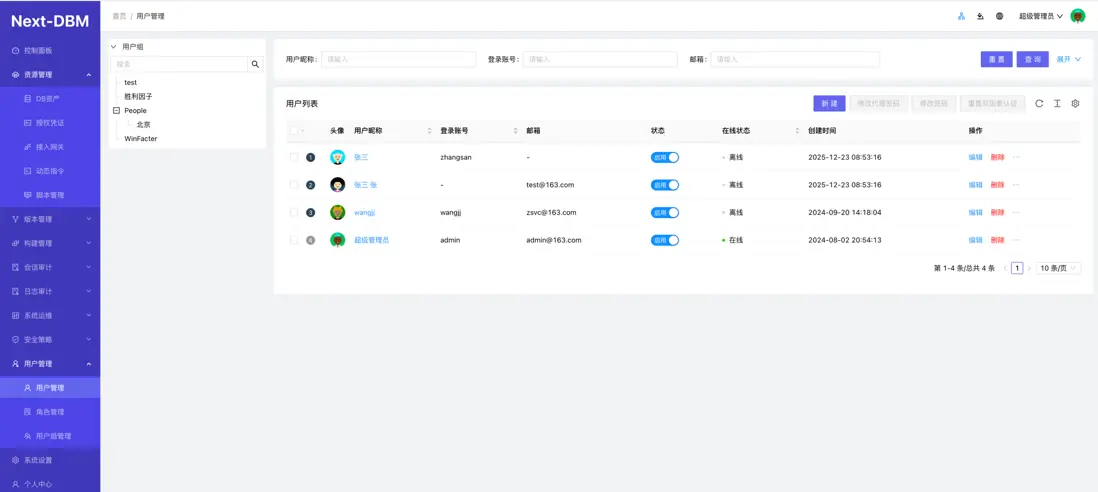
Task: Open the topology icon in the top header
Action: 961,16
